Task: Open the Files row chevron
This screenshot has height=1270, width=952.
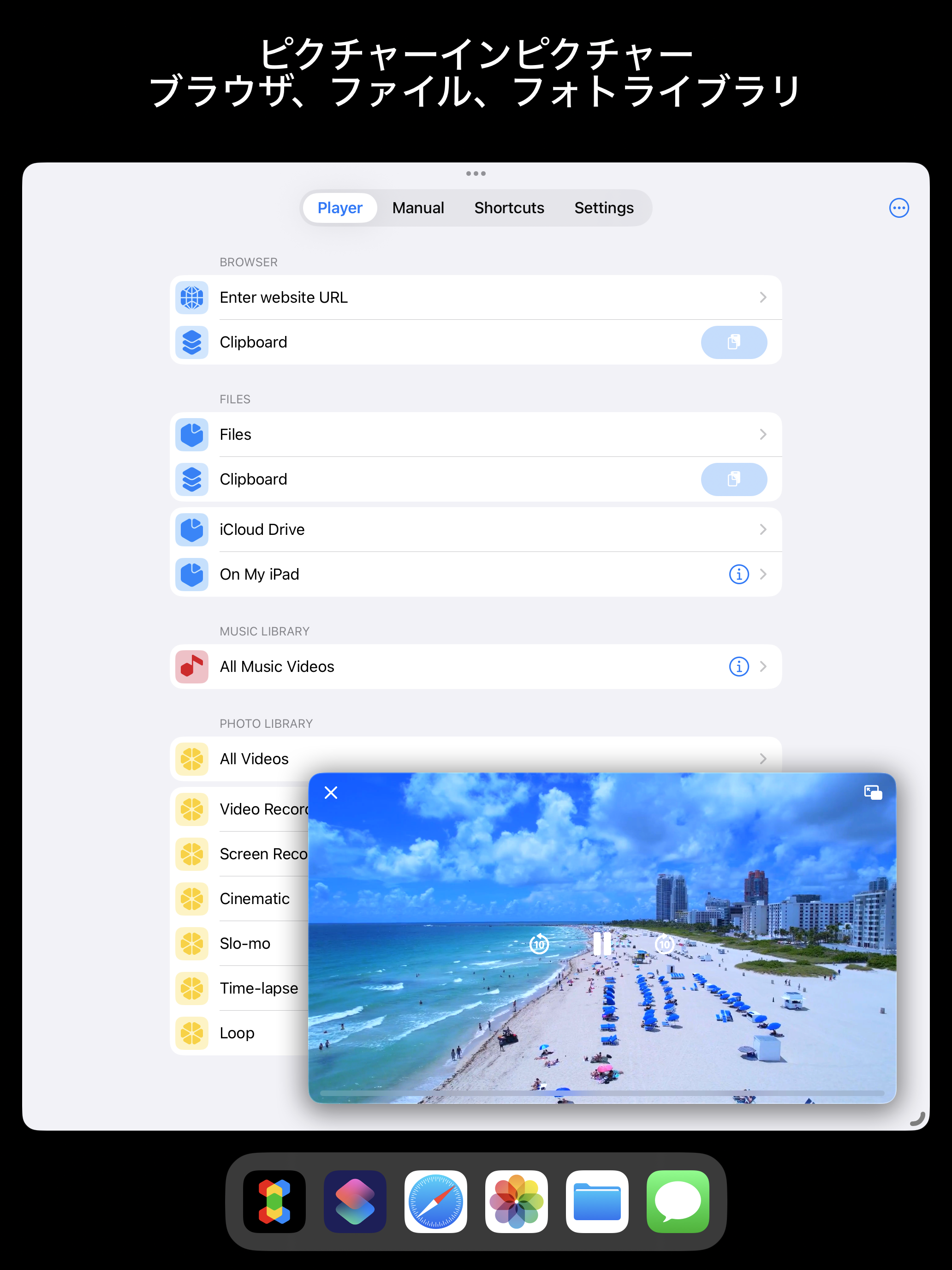Action: (762, 435)
